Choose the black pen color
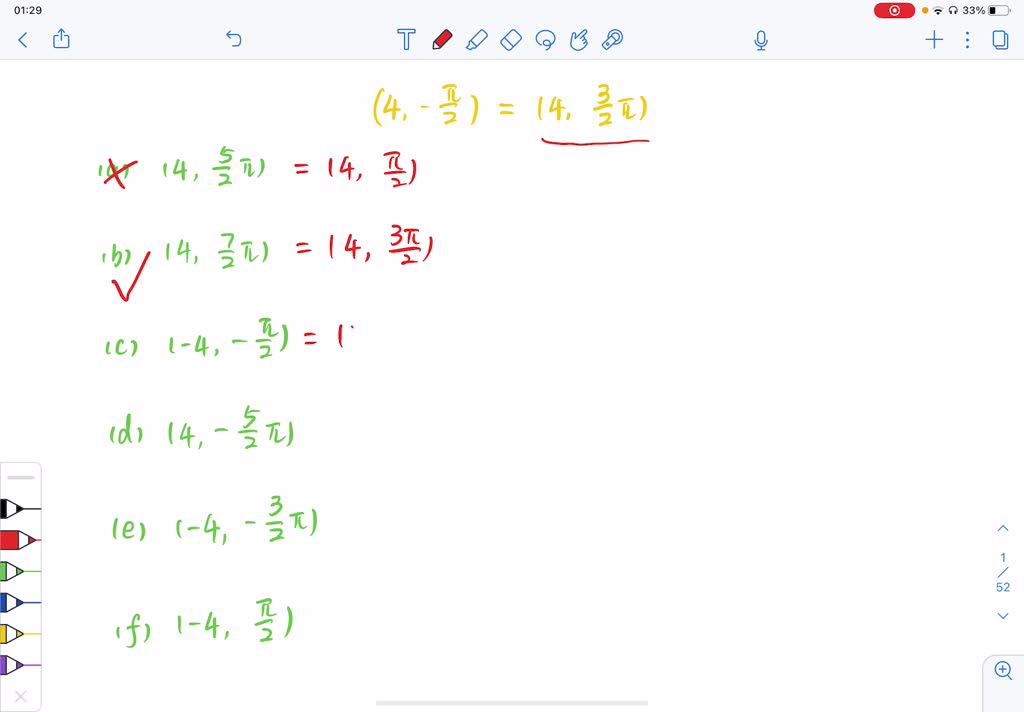This screenshot has width=1024, height=712. (20, 508)
